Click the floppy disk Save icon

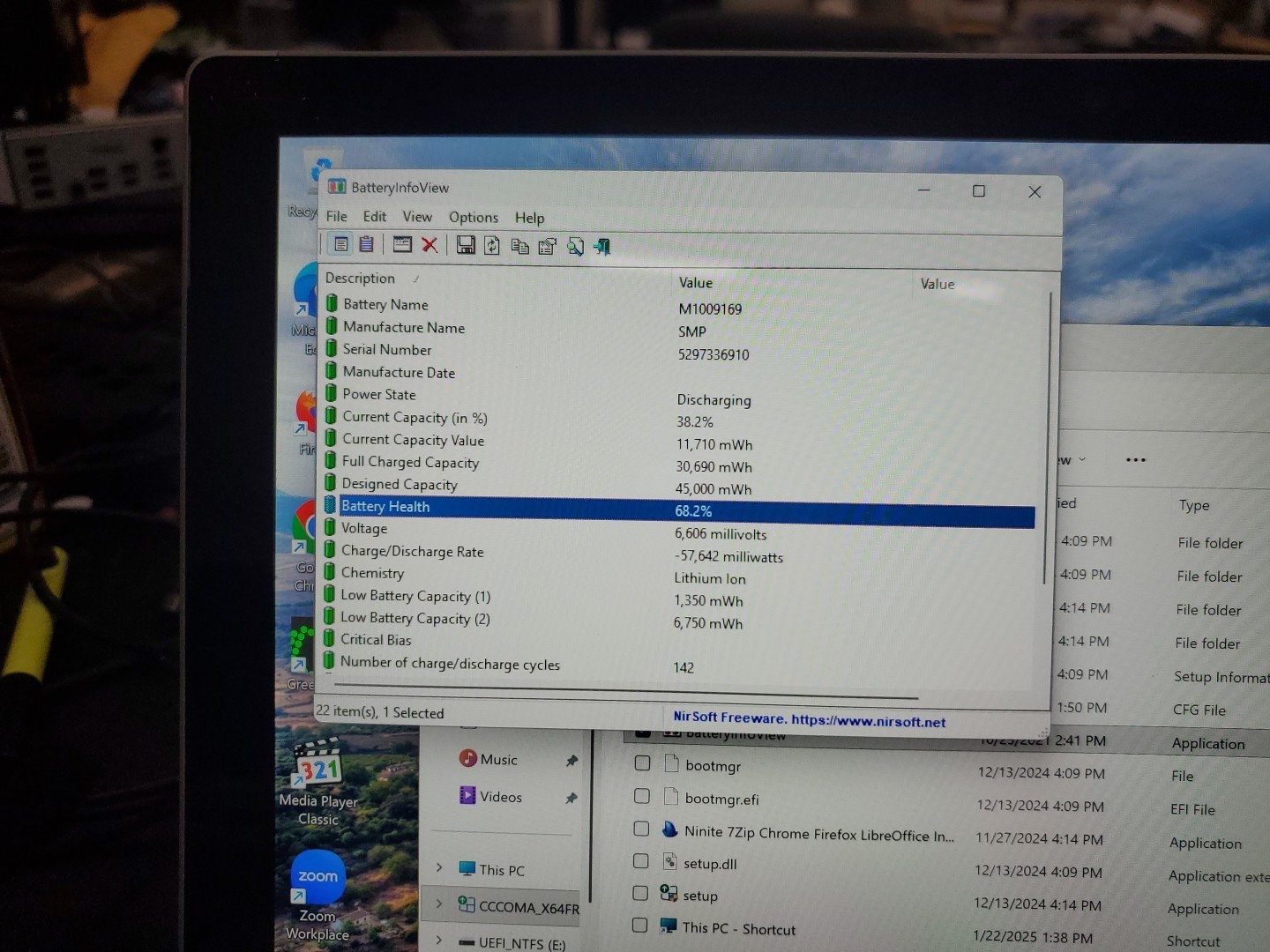point(466,245)
